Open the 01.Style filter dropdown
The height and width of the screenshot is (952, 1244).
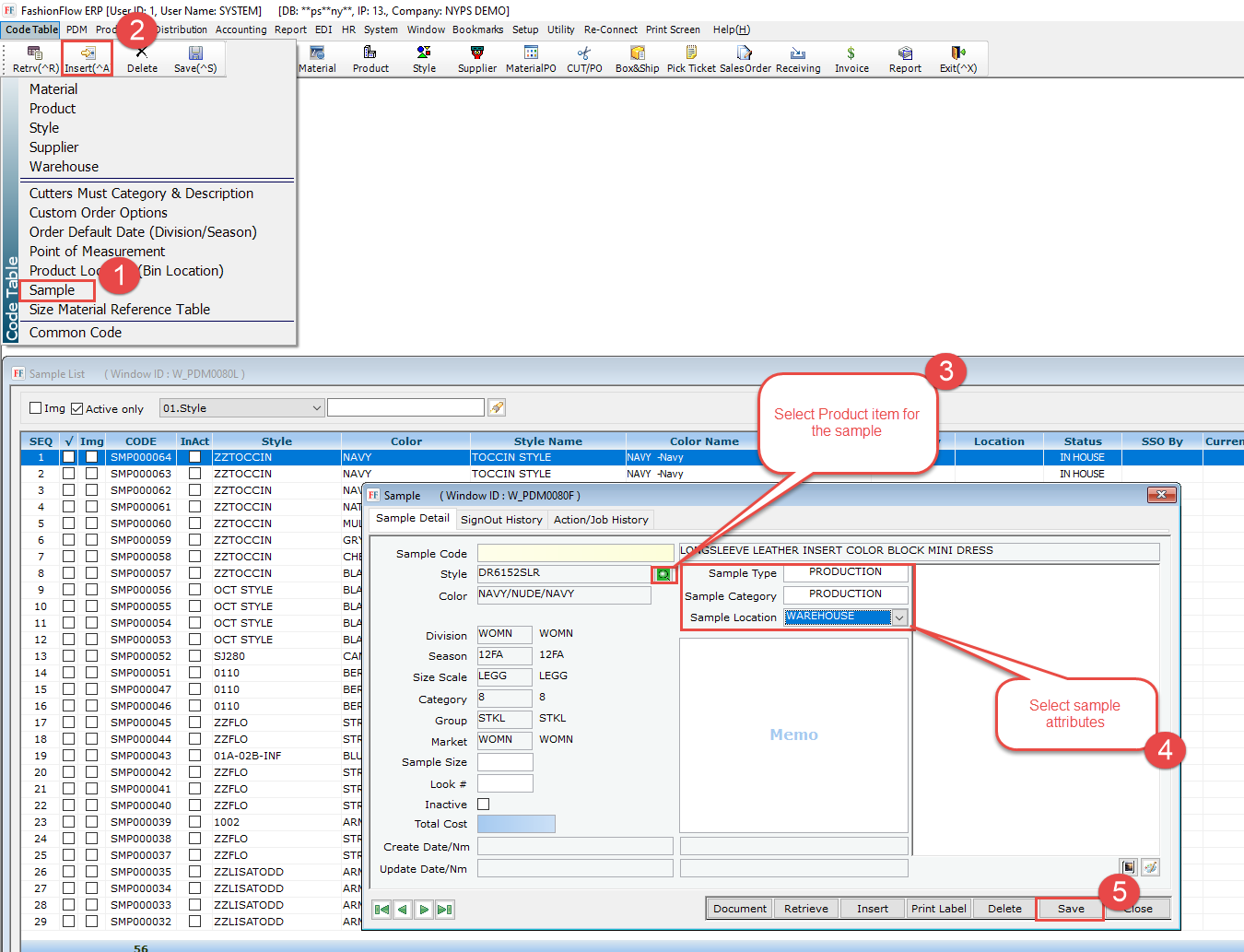click(316, 406)
